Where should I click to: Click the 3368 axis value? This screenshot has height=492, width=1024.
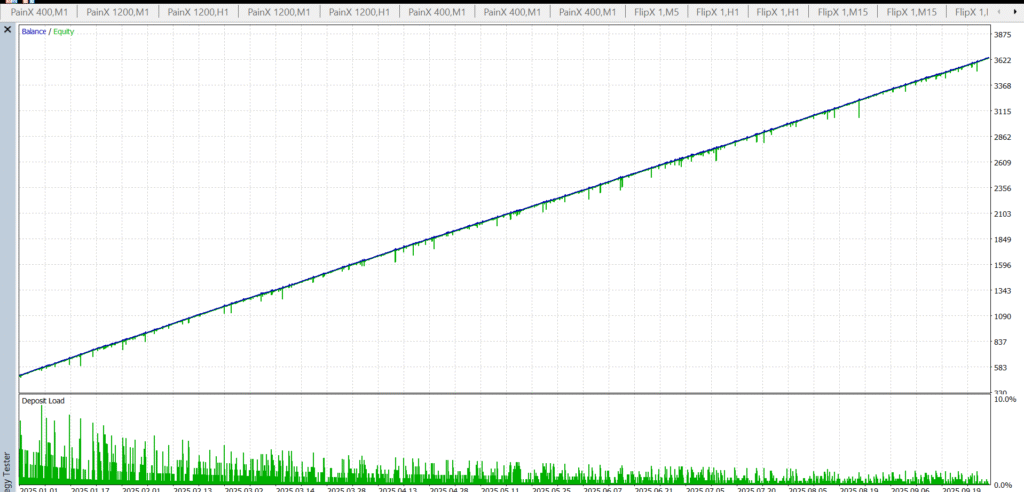pyautogui.click(x=1002, y=86)
